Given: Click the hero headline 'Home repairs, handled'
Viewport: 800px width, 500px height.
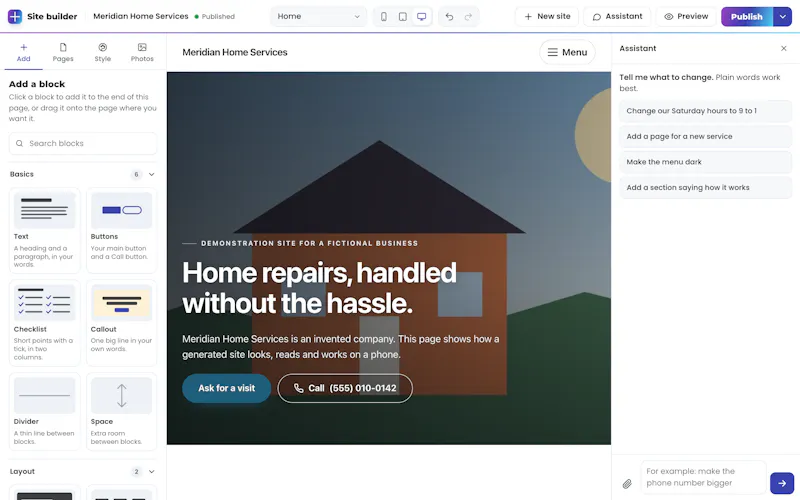Looking at the screenshot, I should click(x=319, y=273).
